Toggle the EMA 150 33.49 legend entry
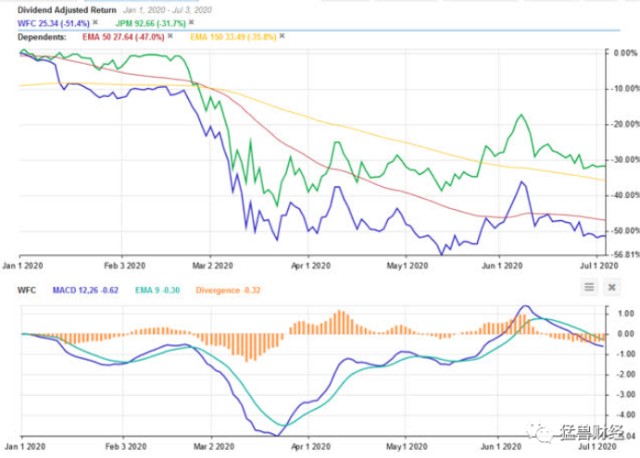The image size is (640, 458). point(233,37)
